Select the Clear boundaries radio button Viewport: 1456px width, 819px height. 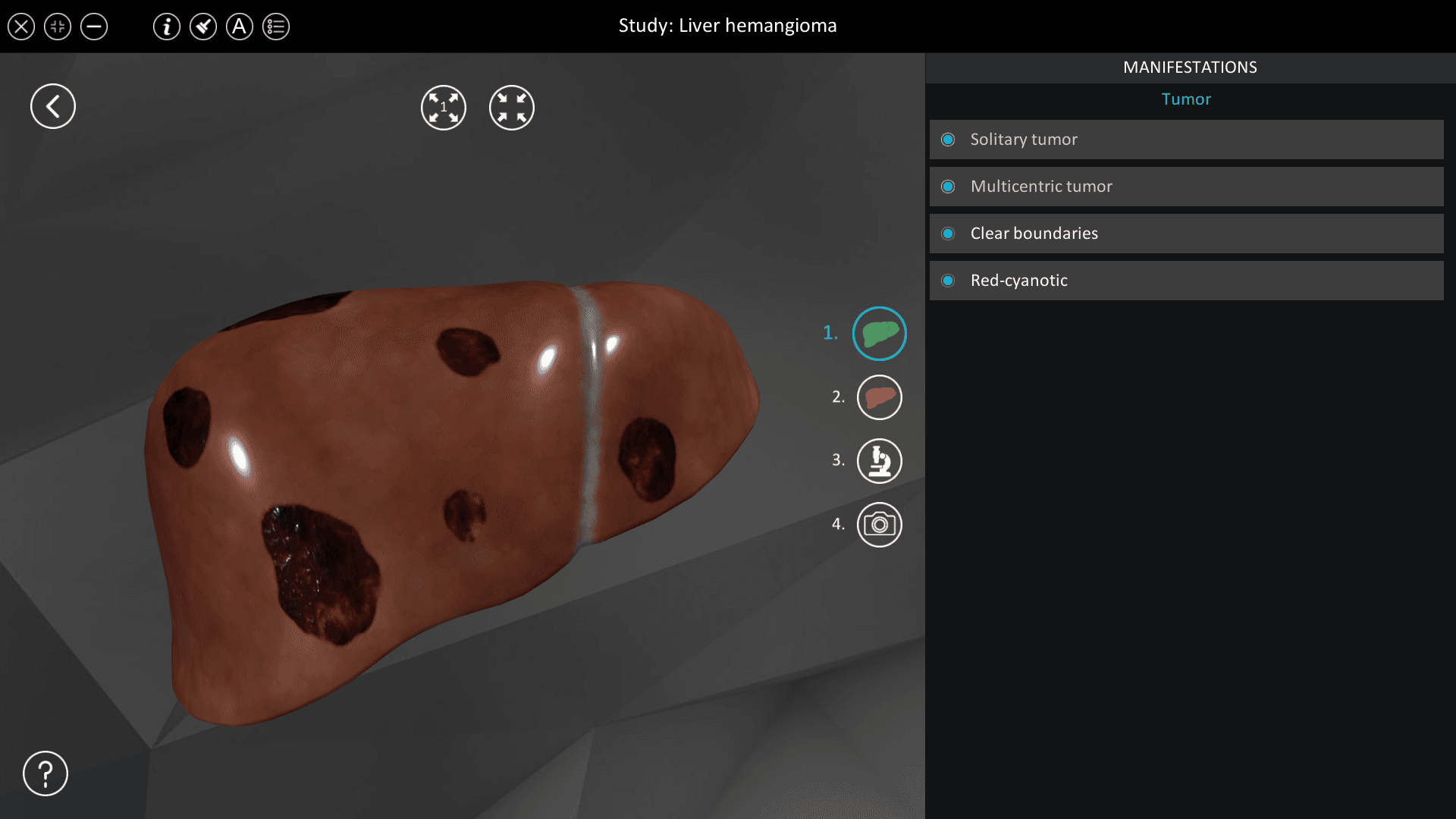click(x=948, y=234)
